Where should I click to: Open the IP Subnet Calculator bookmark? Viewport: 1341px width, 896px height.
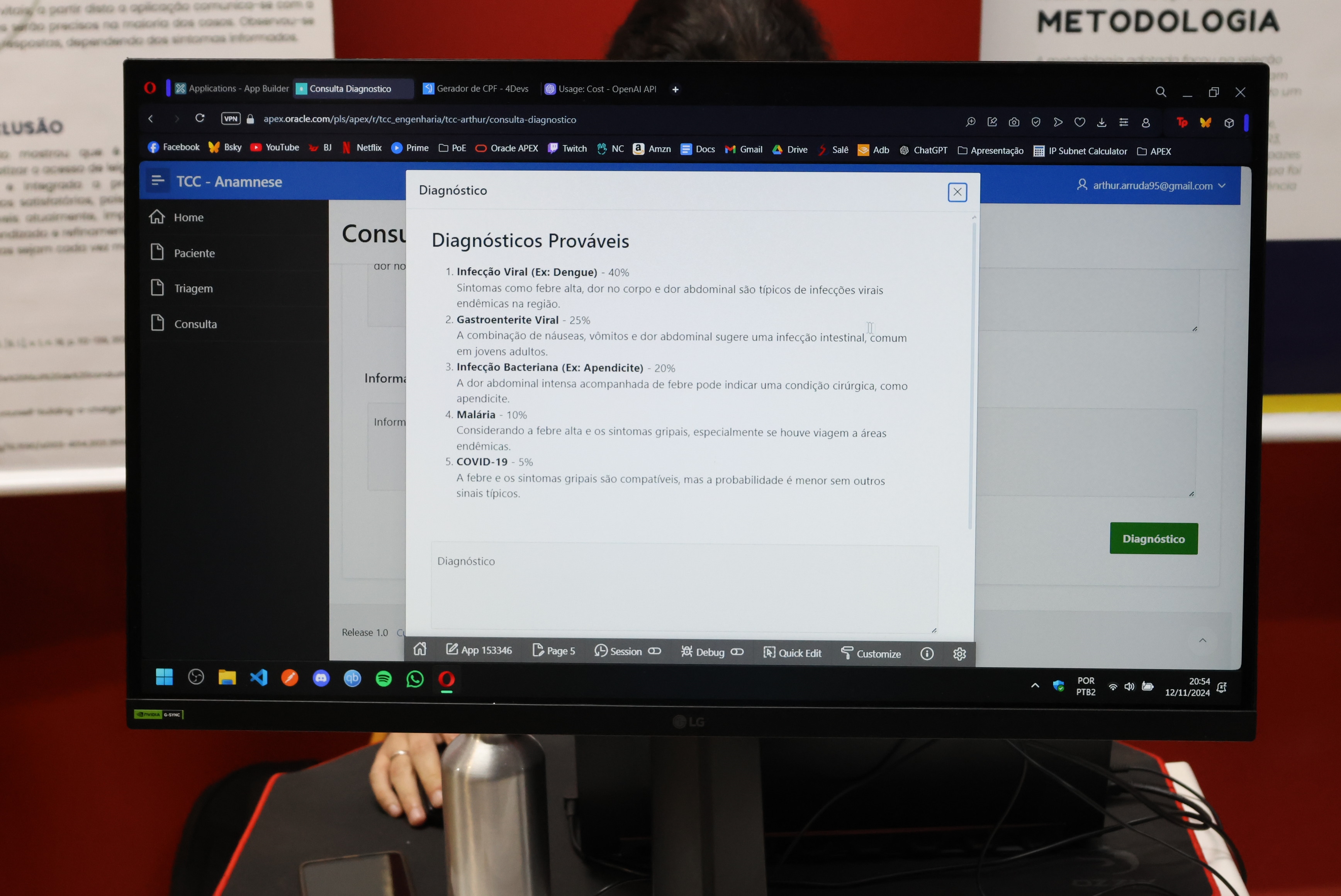coord(1080,151)
